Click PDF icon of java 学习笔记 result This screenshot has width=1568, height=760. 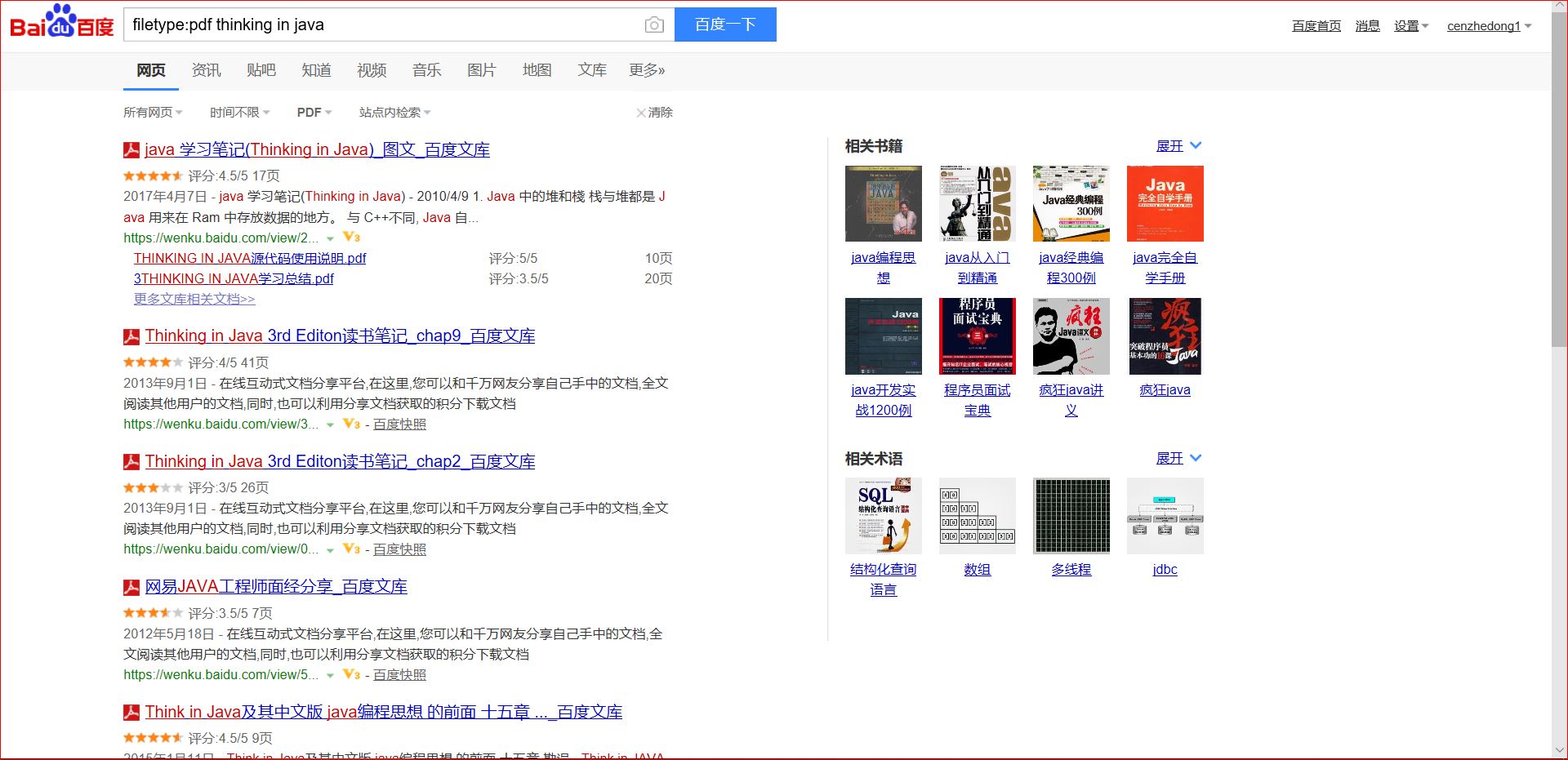[131, 150]
